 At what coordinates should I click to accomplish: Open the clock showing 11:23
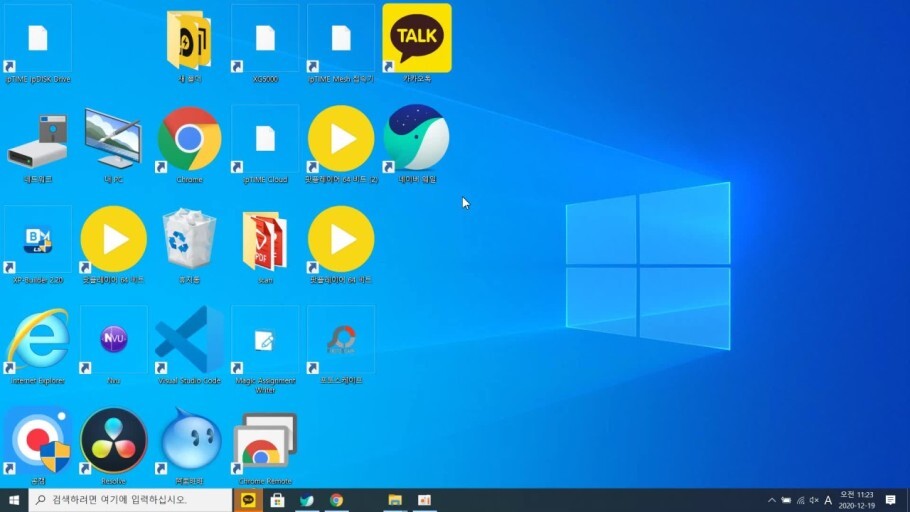click(857, 500)
